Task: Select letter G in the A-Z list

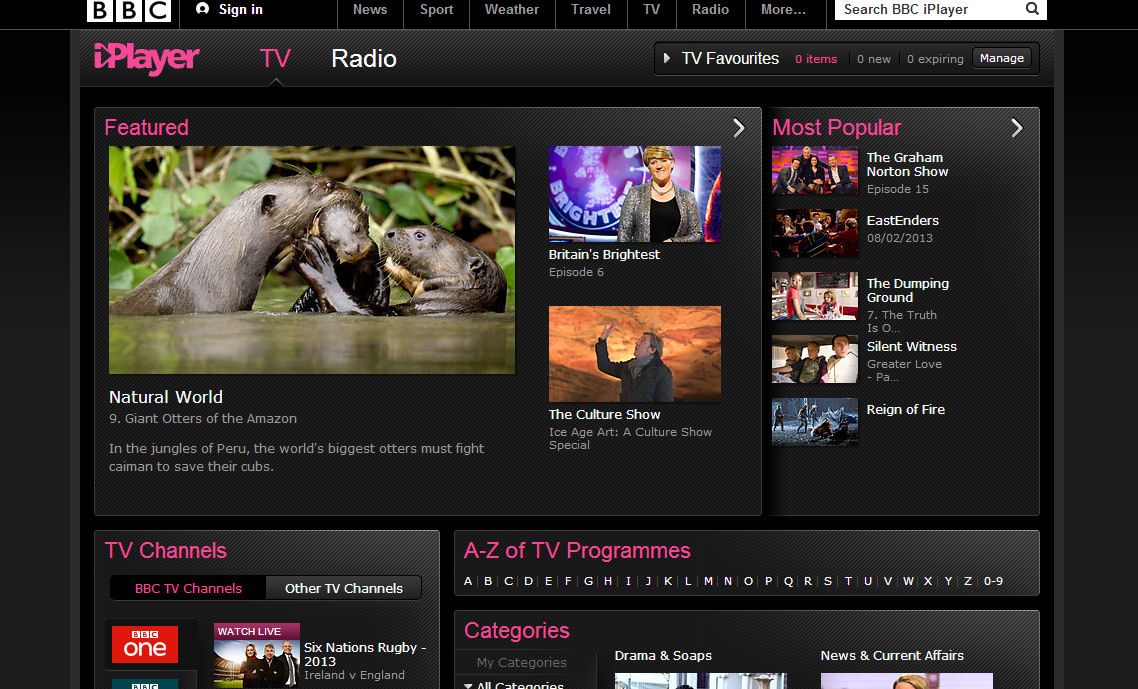Action: click(x=587, y=581)
